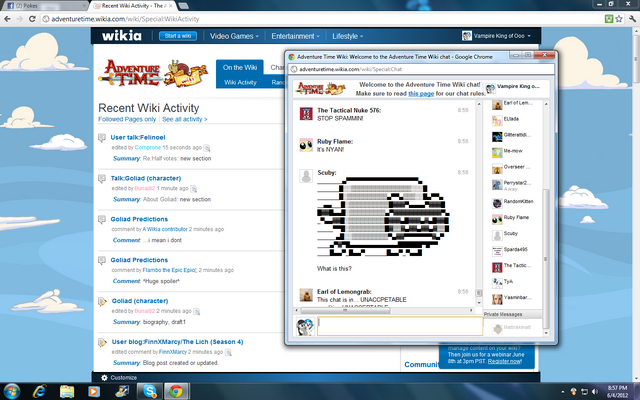Open the Goliad (character) biography edit link

pos(140,301)
